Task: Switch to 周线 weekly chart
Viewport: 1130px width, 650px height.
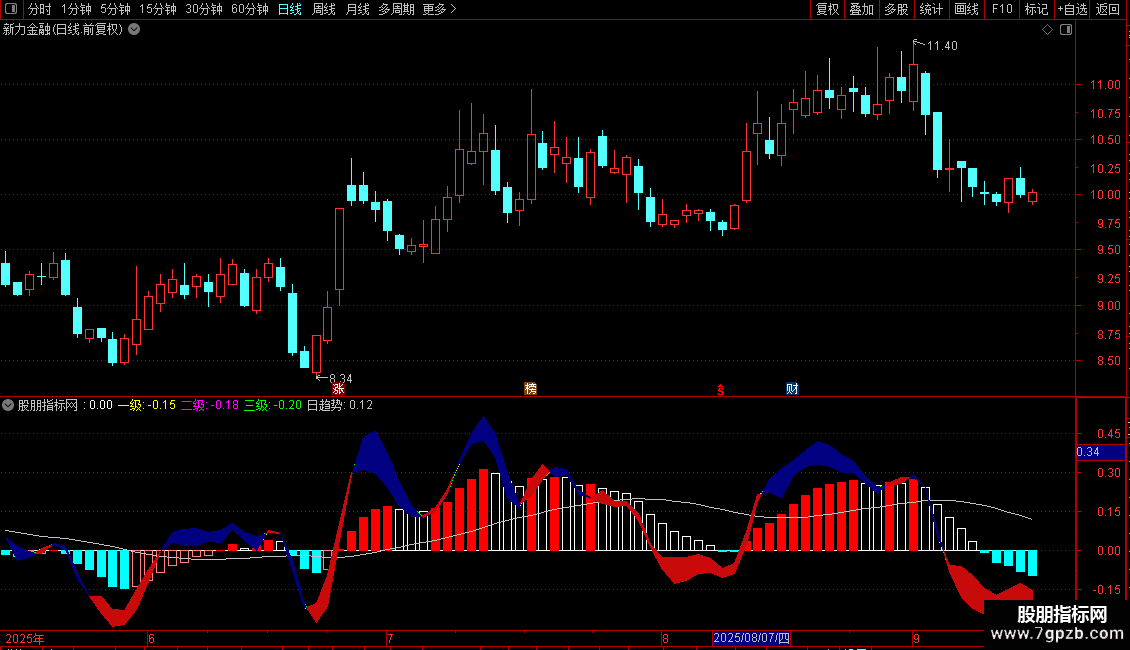Action: click(324, 9)
